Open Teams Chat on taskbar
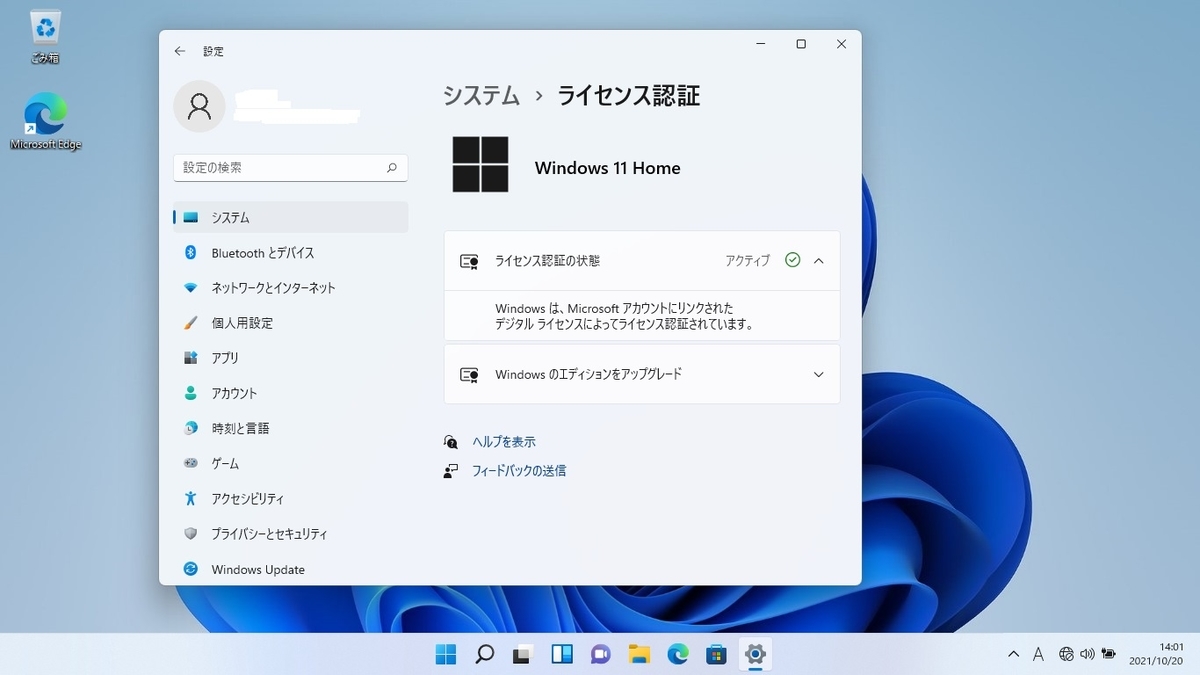 click(x=600, y=654)
